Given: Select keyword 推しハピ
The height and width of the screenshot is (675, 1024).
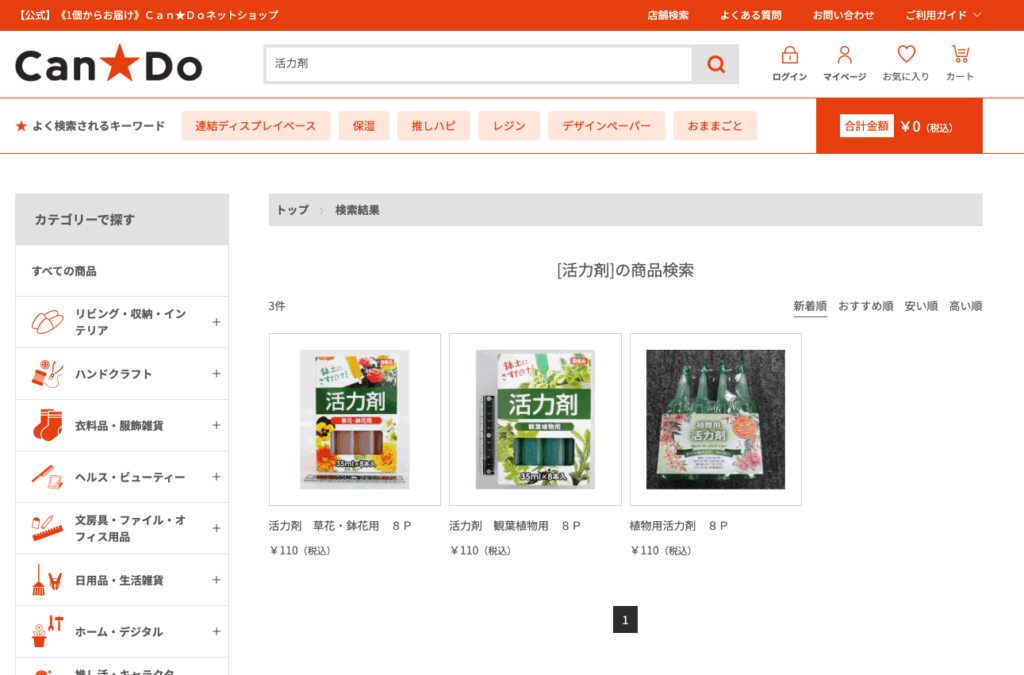Looking at the screenshot, I should click(x=434, y=126).
